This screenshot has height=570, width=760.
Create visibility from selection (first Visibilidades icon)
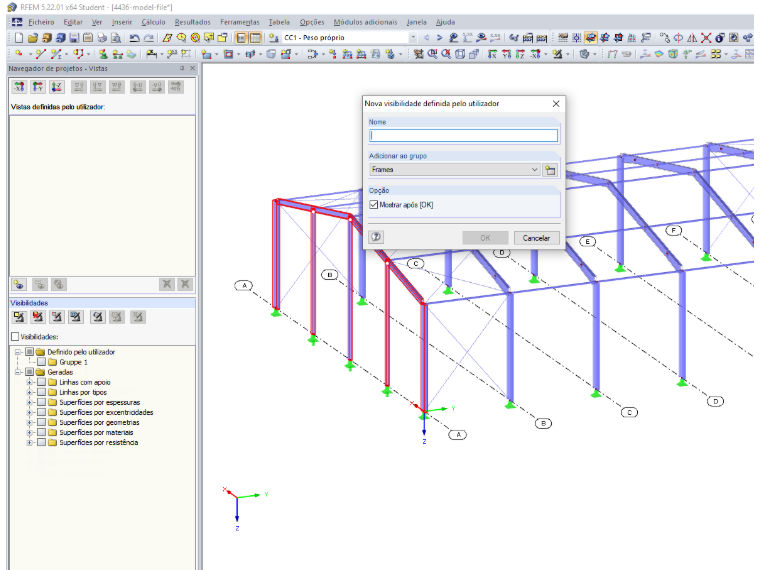click(x=19, y=317)
